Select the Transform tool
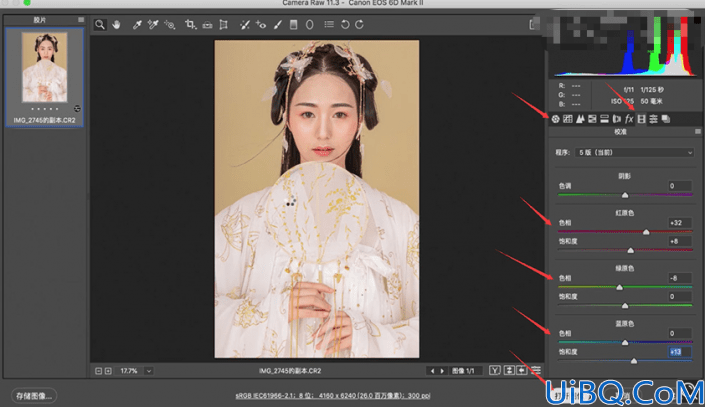This screenshot has height=407, width=705. point(223,24)
